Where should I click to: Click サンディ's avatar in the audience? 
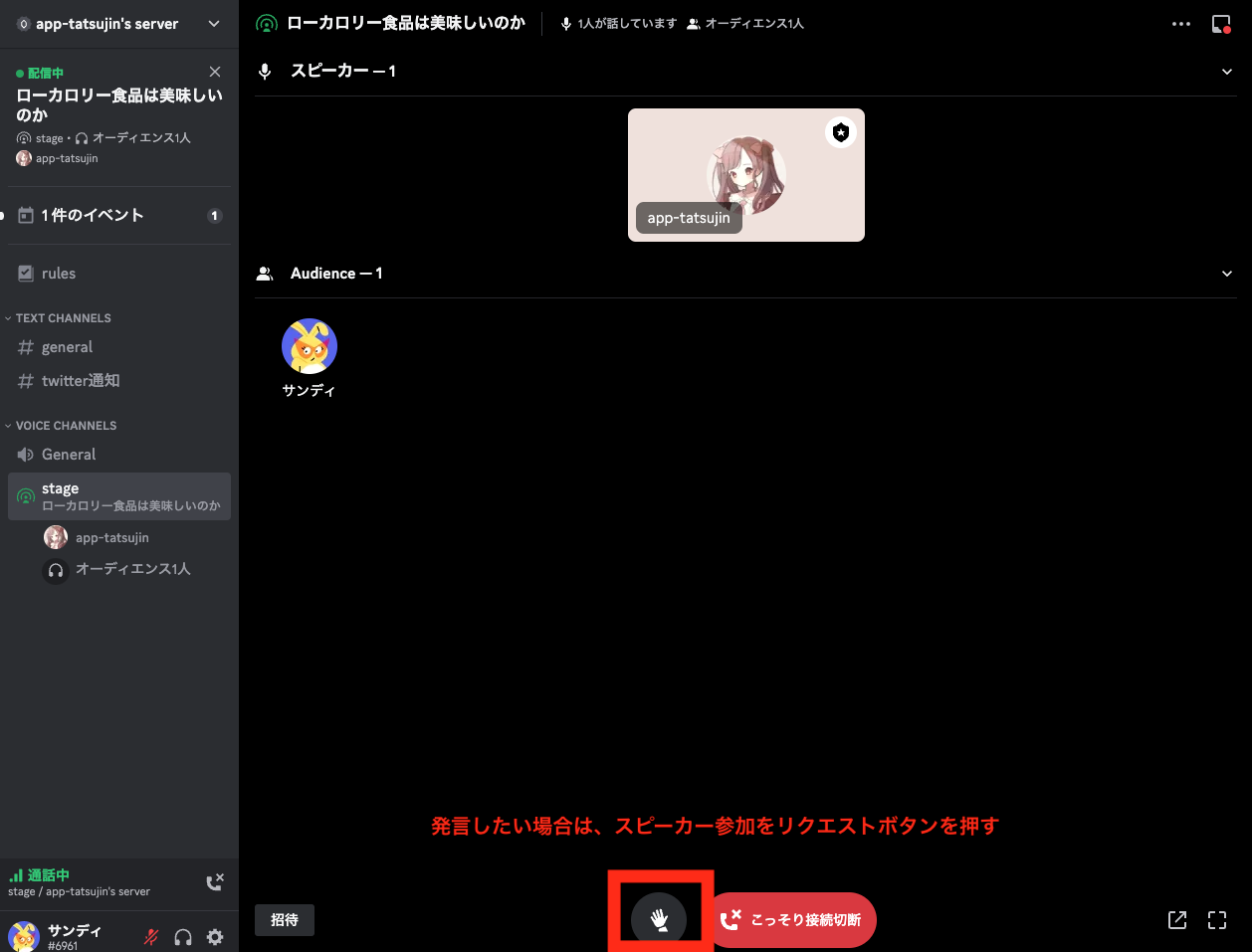point(309,345)
